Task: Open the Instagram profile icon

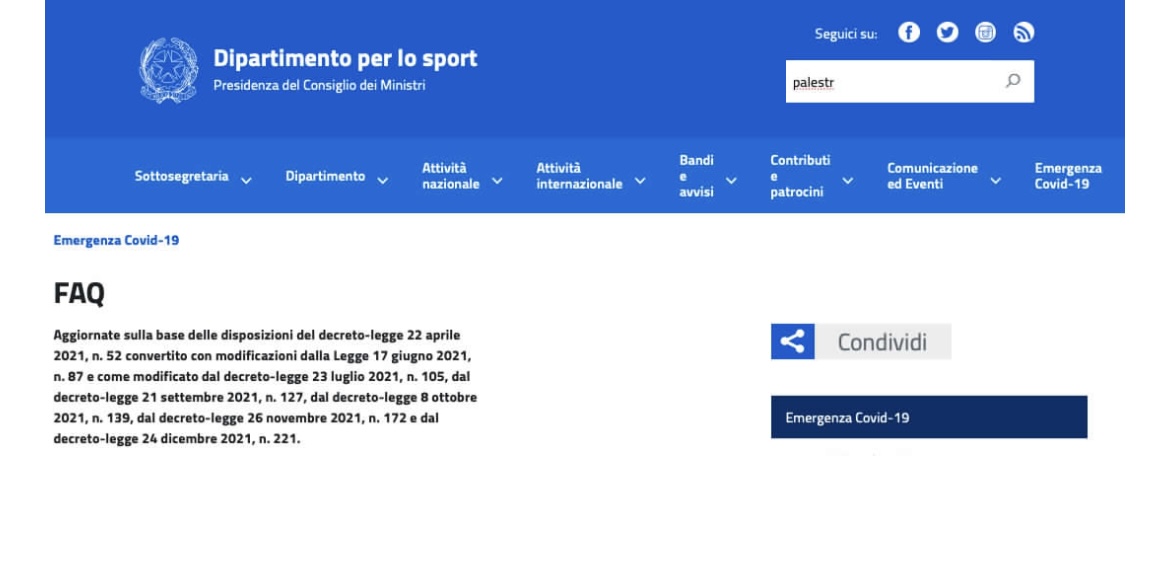Action: coord(984,33)
